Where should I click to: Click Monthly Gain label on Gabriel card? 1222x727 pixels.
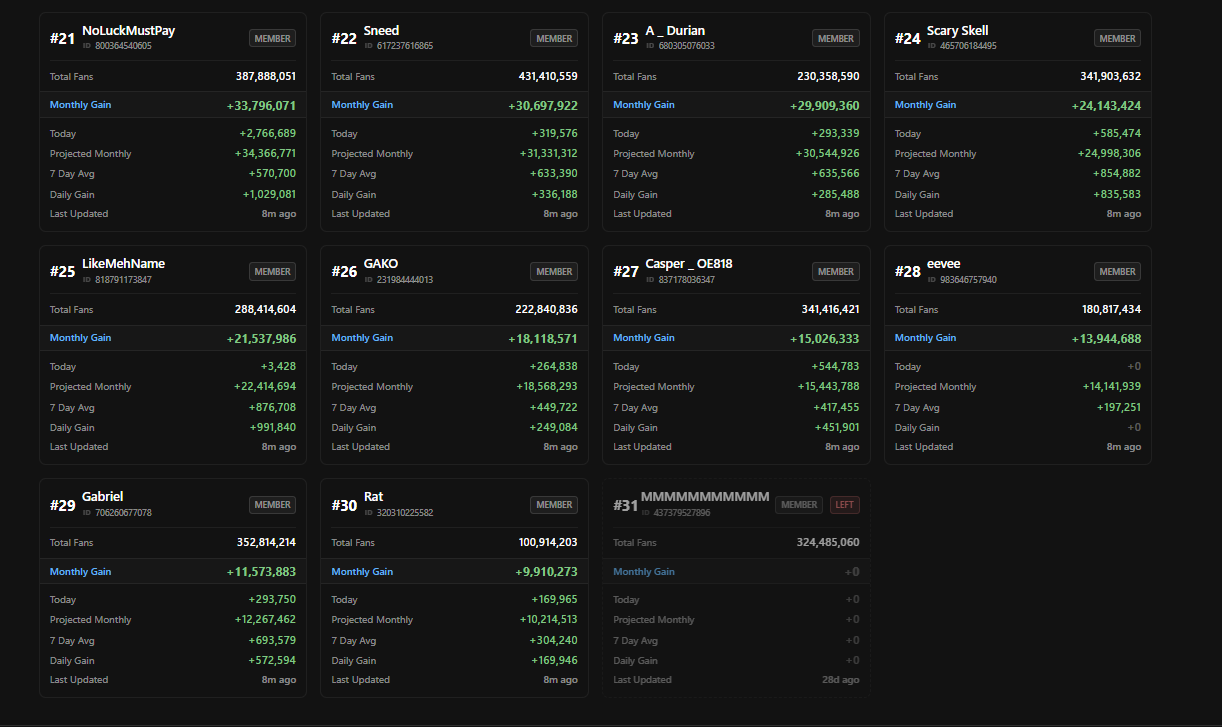tap(81, 571)
